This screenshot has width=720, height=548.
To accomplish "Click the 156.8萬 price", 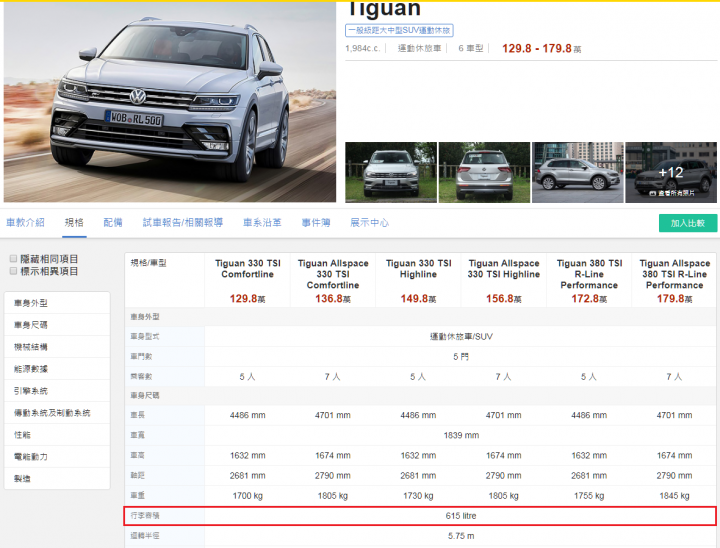I will [x=504, y=299].
